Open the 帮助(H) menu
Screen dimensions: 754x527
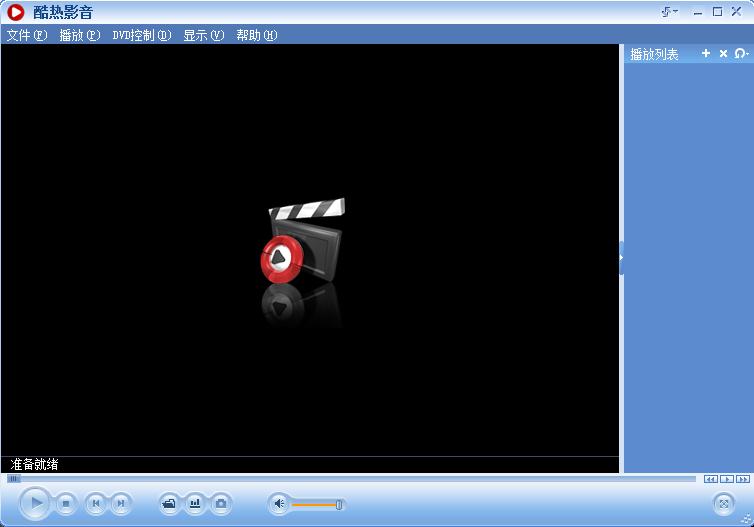256,35
